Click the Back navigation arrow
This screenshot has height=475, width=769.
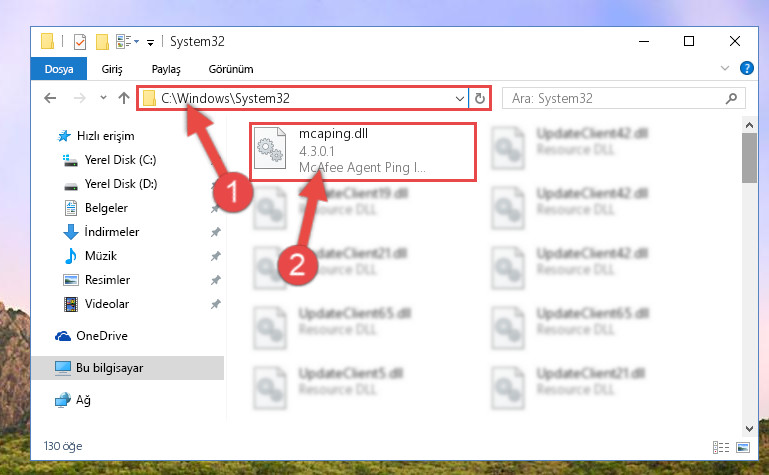[50, 99]
